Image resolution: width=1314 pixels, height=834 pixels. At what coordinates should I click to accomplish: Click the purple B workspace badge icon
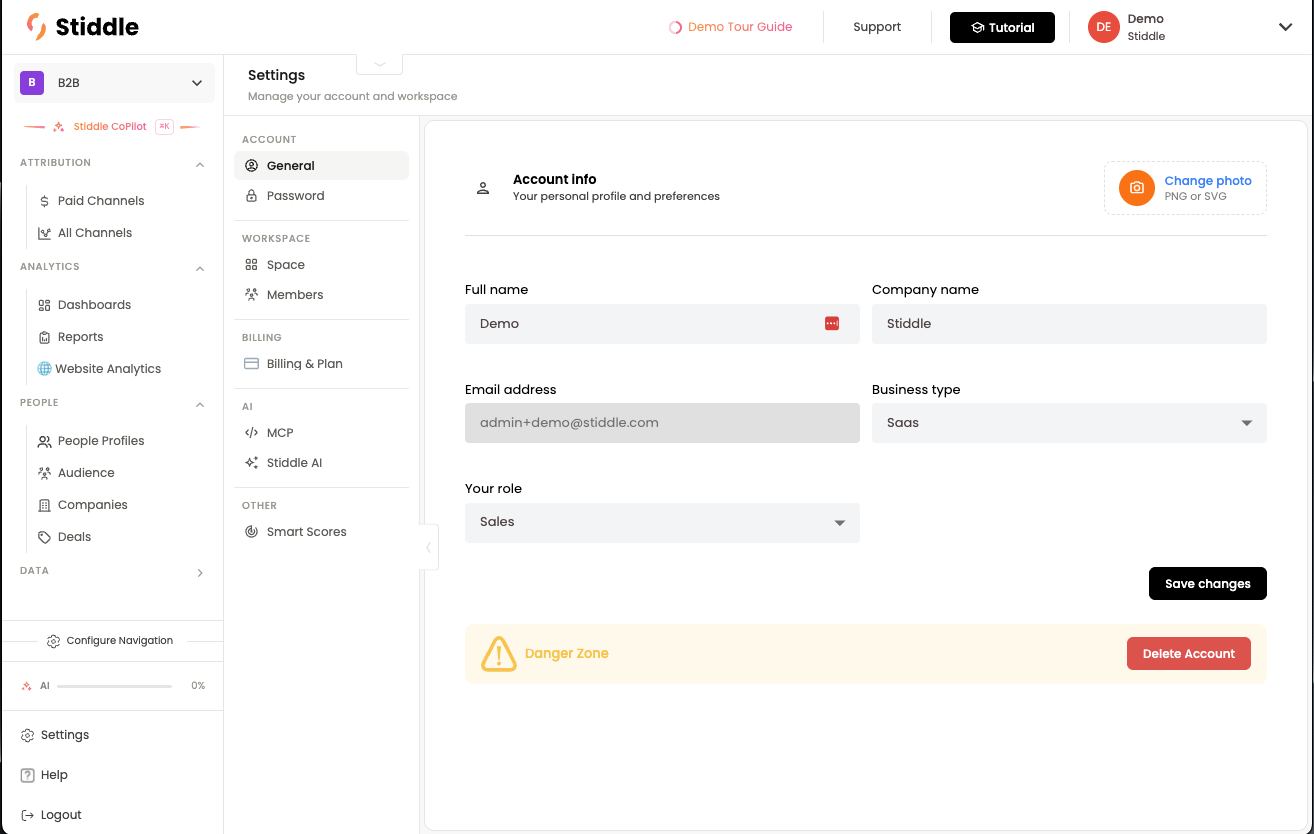[x=32, y=83]
